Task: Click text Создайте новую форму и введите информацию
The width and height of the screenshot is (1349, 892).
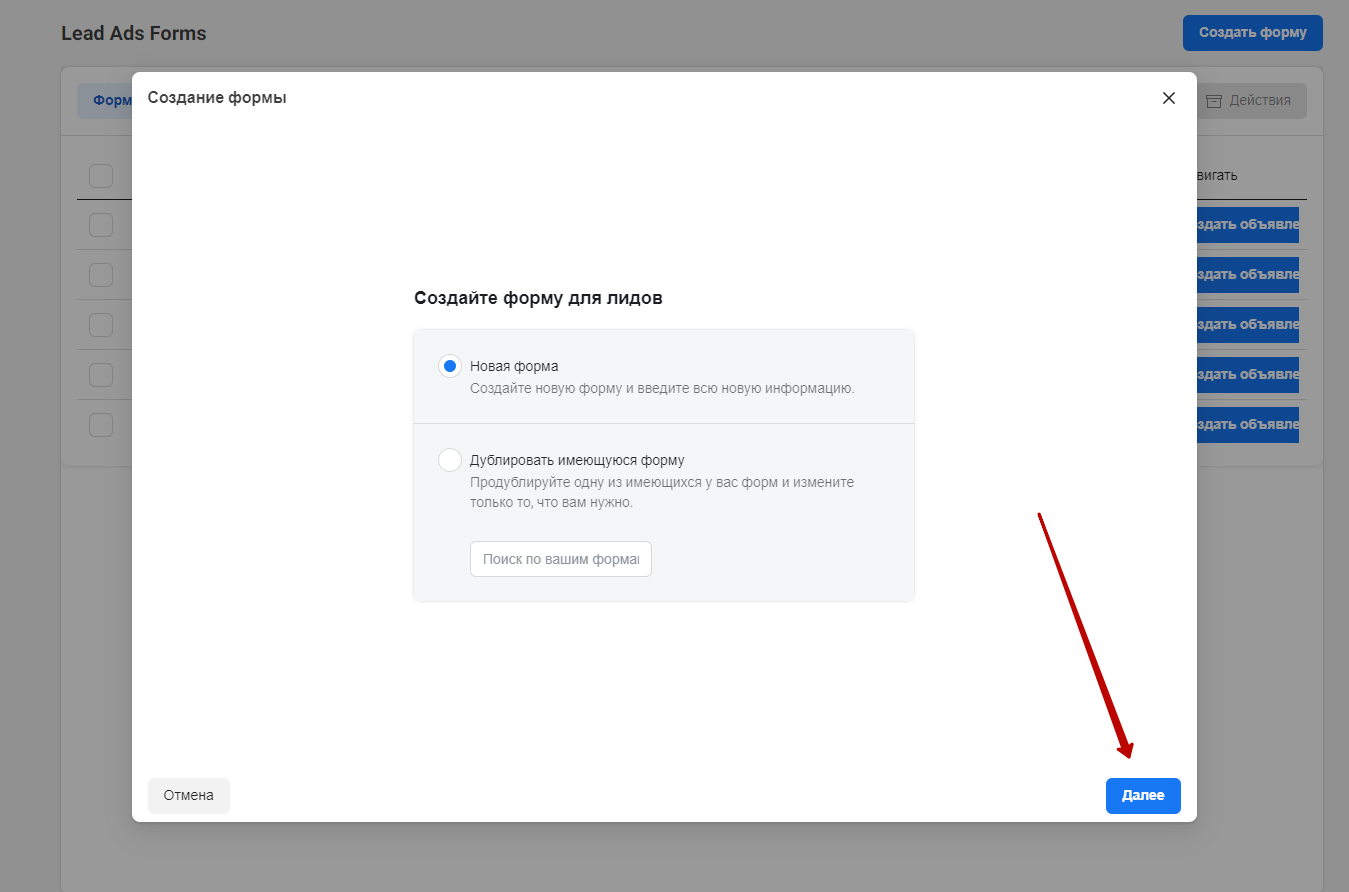Action: pyautogui.click(x=662, y=388)
